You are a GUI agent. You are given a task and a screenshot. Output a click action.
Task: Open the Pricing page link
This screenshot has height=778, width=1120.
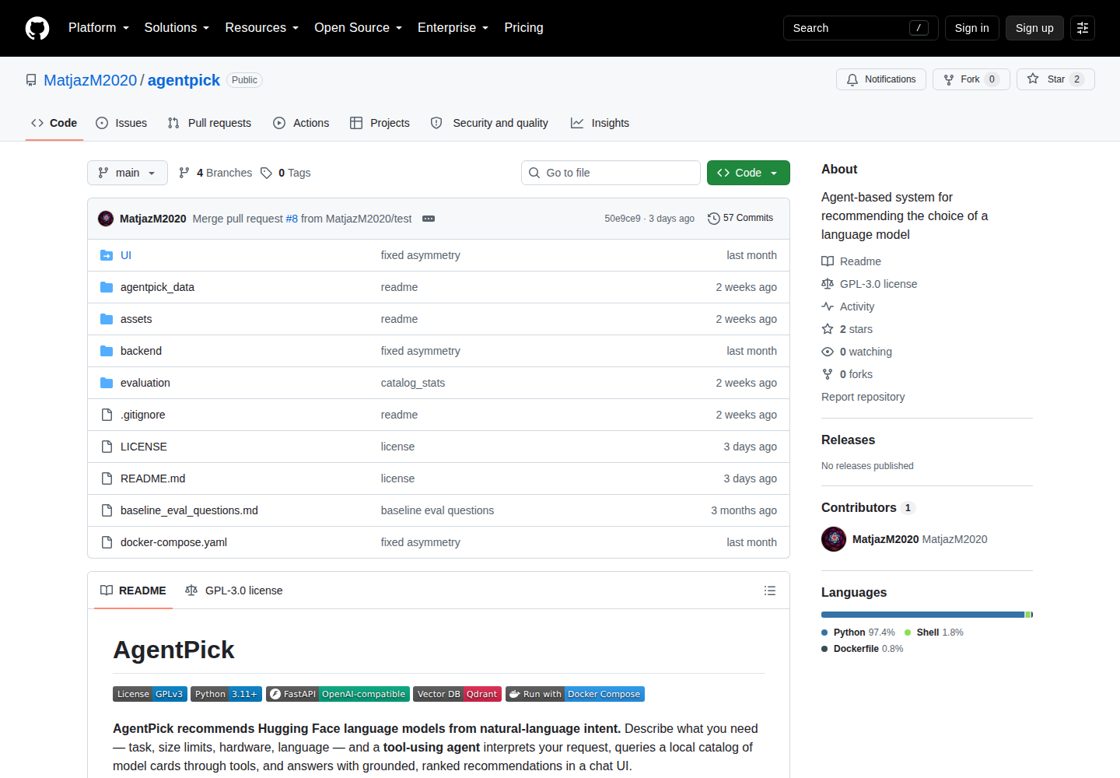click(x=524, y=28)
